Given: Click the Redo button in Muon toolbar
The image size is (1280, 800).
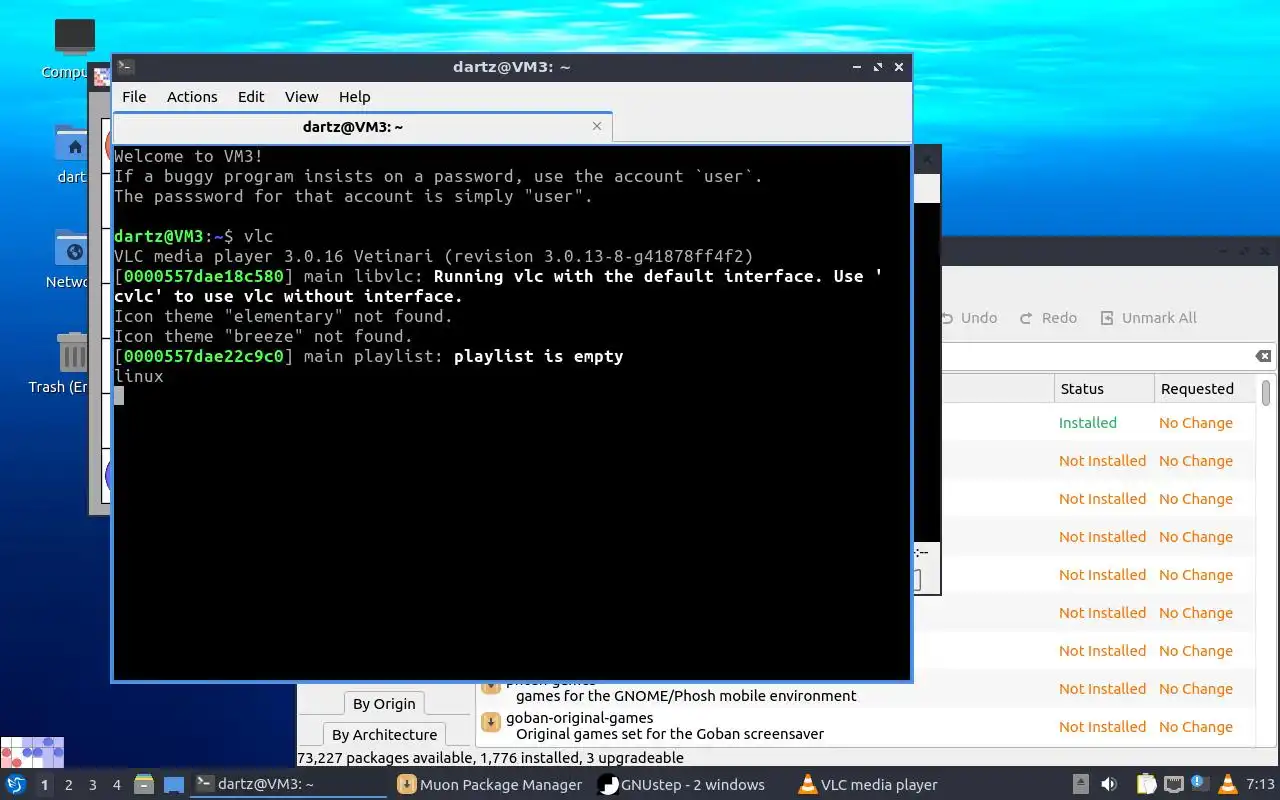Looking at the screenshot, I should (x=1048, y=318).
